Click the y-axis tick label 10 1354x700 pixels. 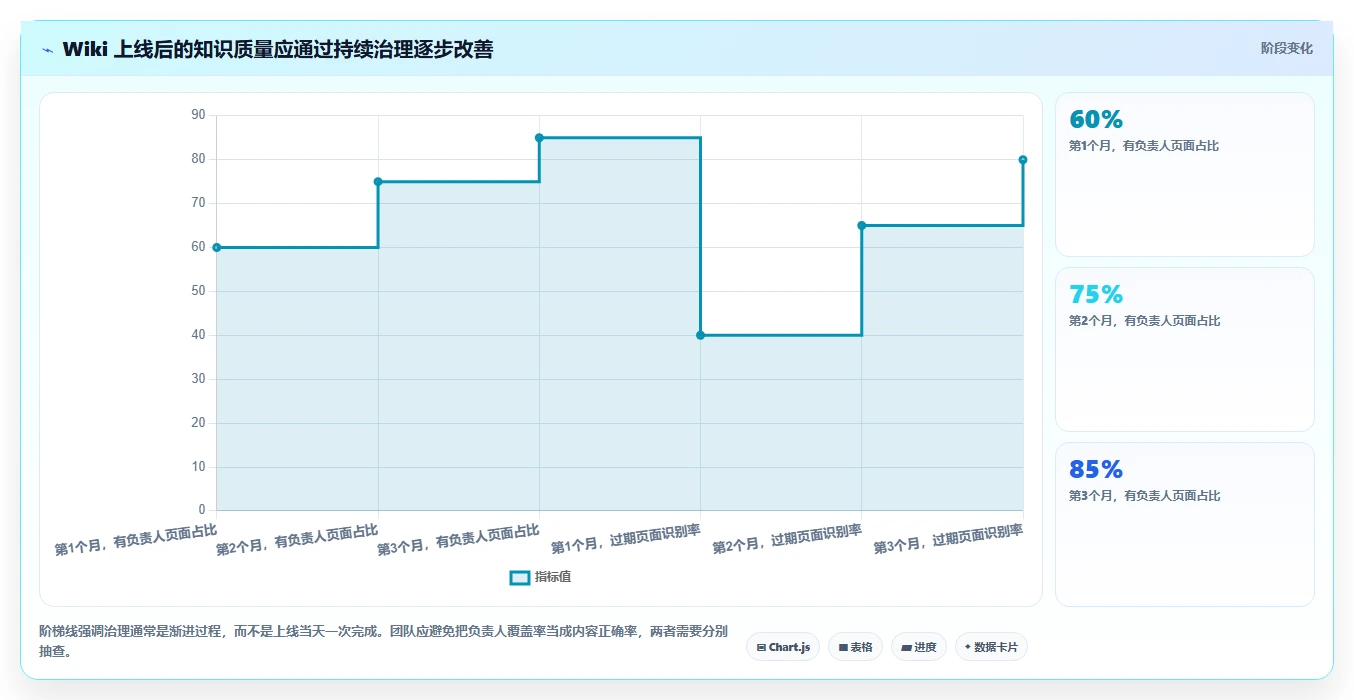[198, 467]
